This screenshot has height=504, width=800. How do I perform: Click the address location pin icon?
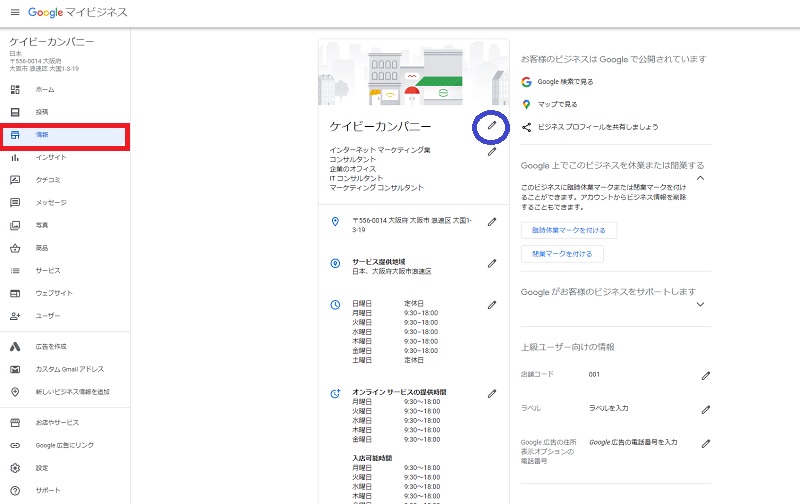[x=335, y=221]
